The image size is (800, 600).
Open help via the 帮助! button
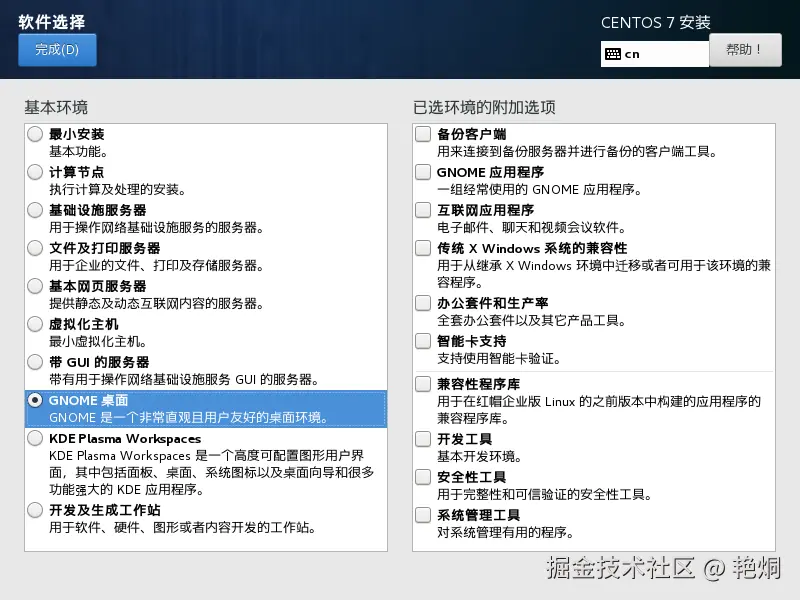[x=745, y=49]
